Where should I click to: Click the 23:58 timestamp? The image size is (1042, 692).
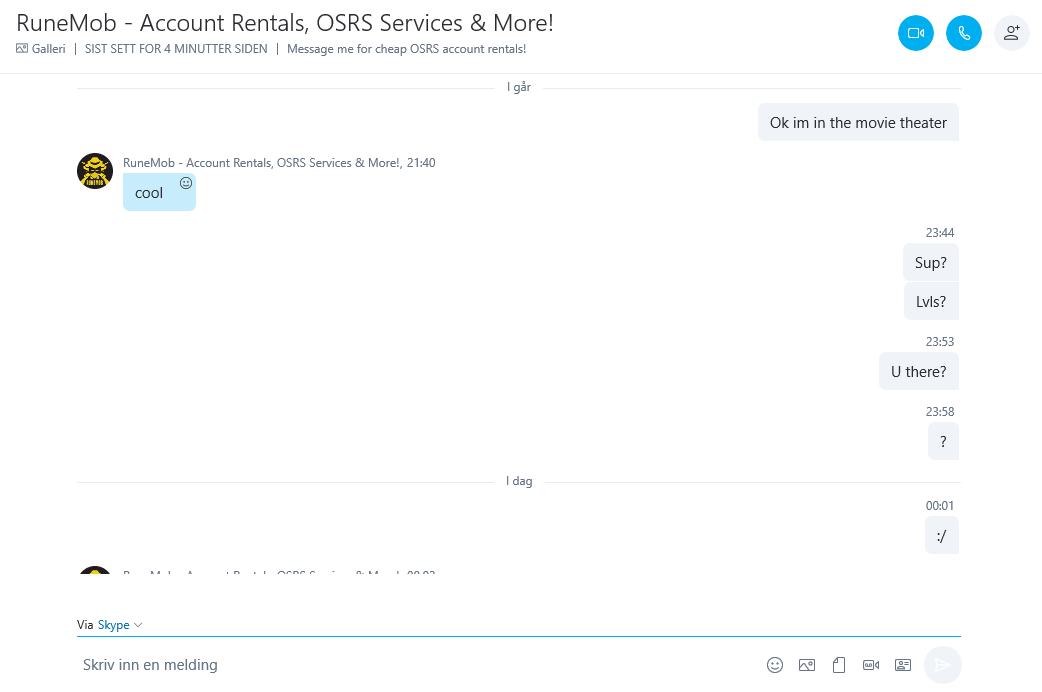(x=940, y=411)
